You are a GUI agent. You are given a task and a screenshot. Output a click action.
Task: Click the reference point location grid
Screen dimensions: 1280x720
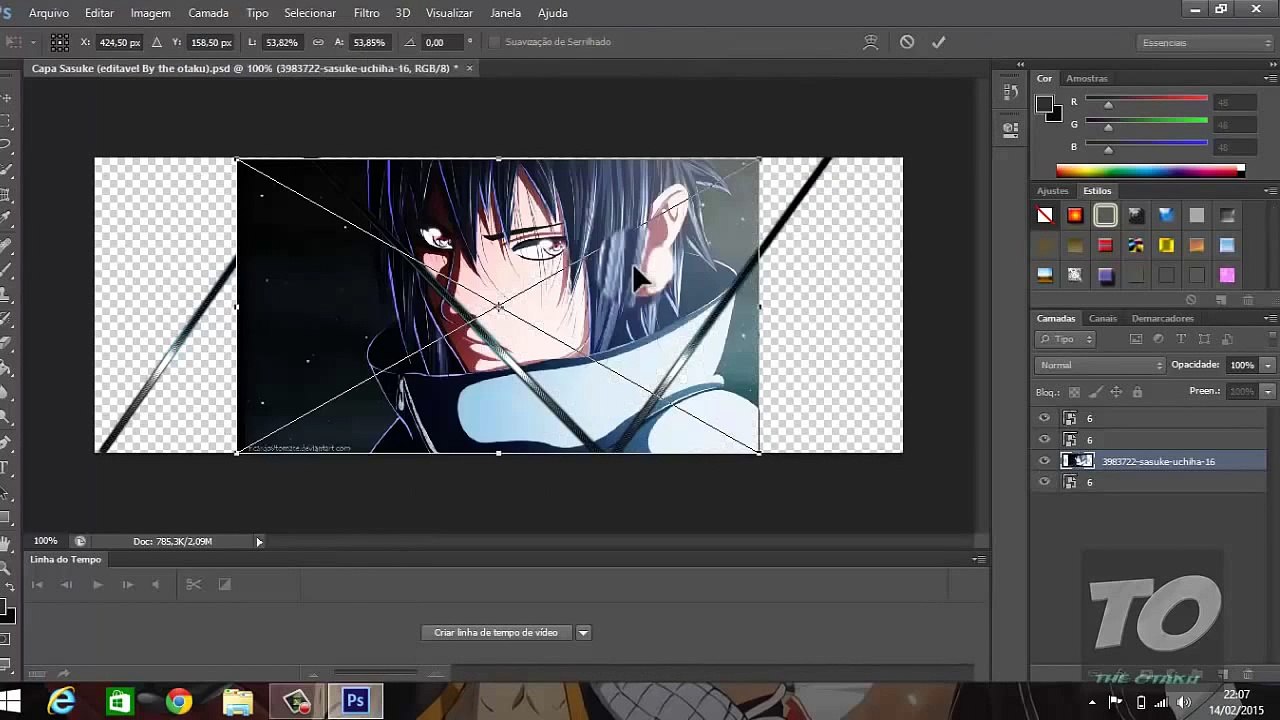point(60,42)
